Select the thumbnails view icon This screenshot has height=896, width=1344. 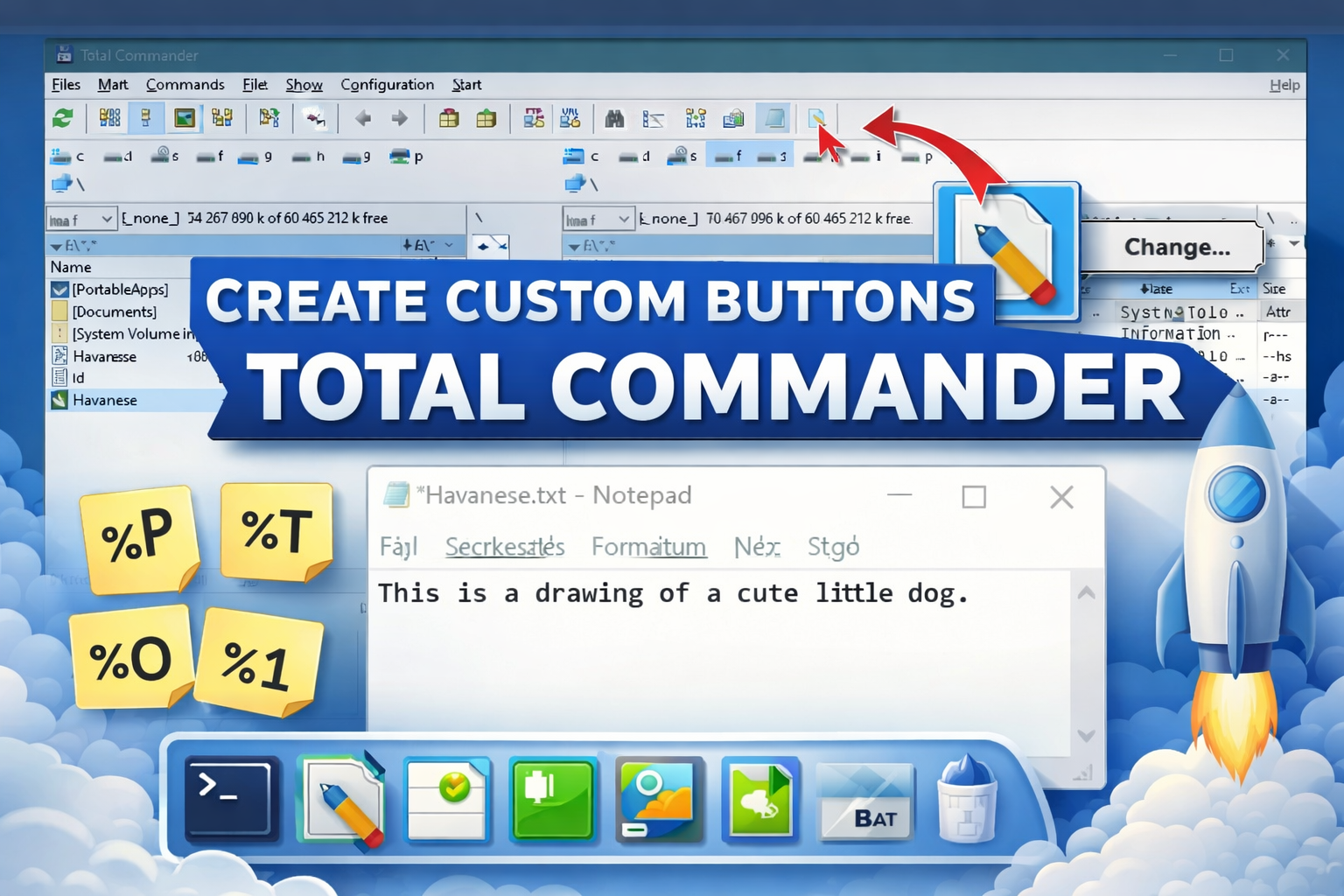[x=184, y=118]
